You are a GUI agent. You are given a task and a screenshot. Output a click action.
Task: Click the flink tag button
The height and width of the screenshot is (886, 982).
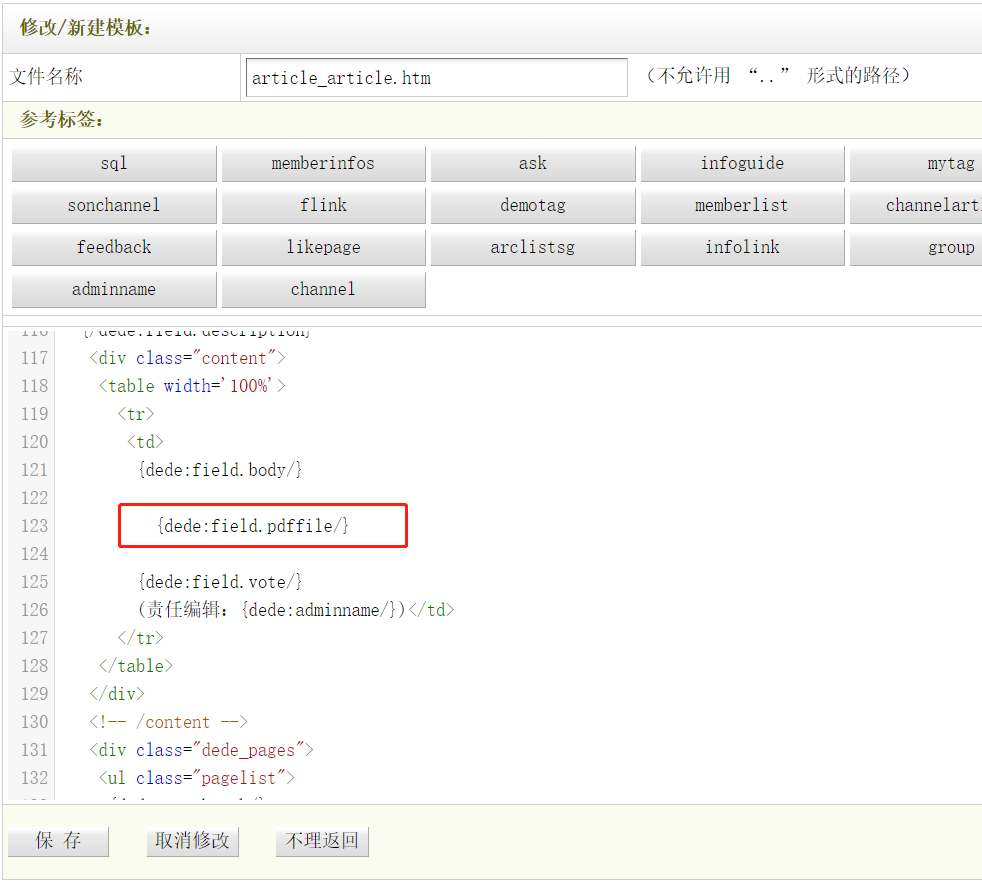click(323, 206)
